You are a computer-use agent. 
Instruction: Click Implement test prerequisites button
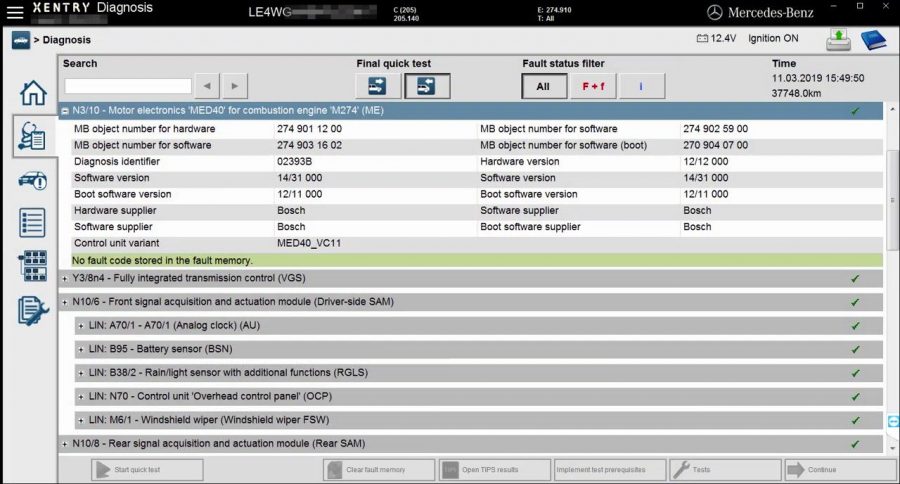pos(610,470)
